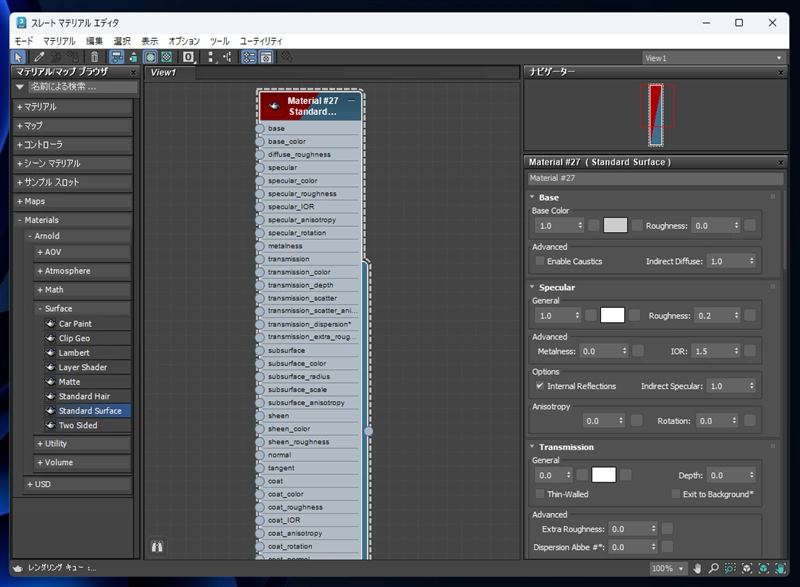Open Transmission color swatch picker
This screenshot has height=587, width=800.
pos(604,475)
